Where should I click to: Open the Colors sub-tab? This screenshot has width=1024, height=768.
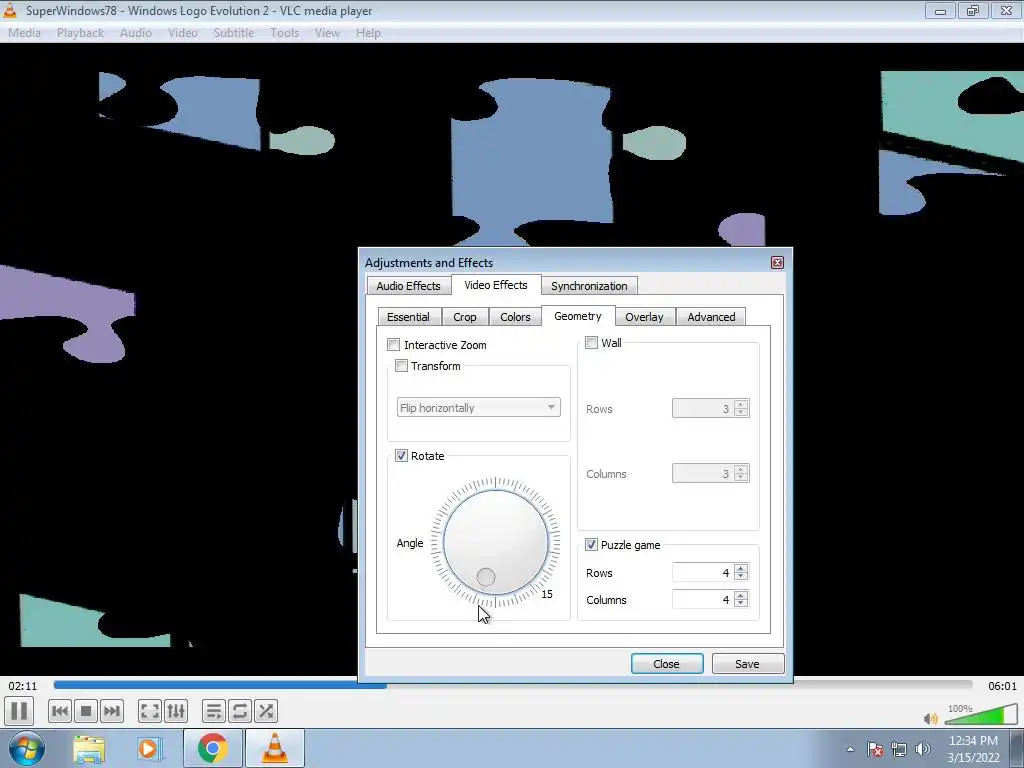point(515,317)
